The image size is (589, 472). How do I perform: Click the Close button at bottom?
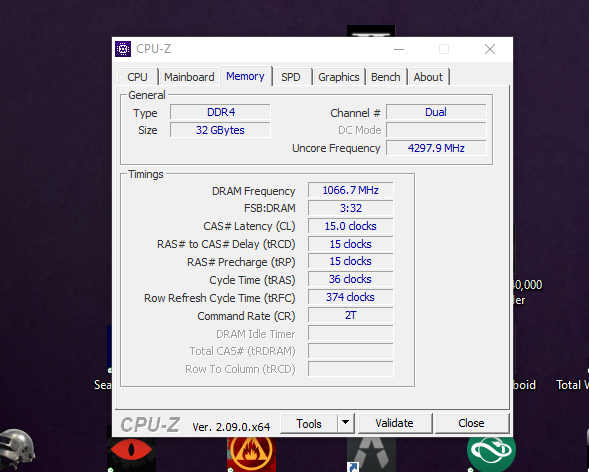[471, 424]
